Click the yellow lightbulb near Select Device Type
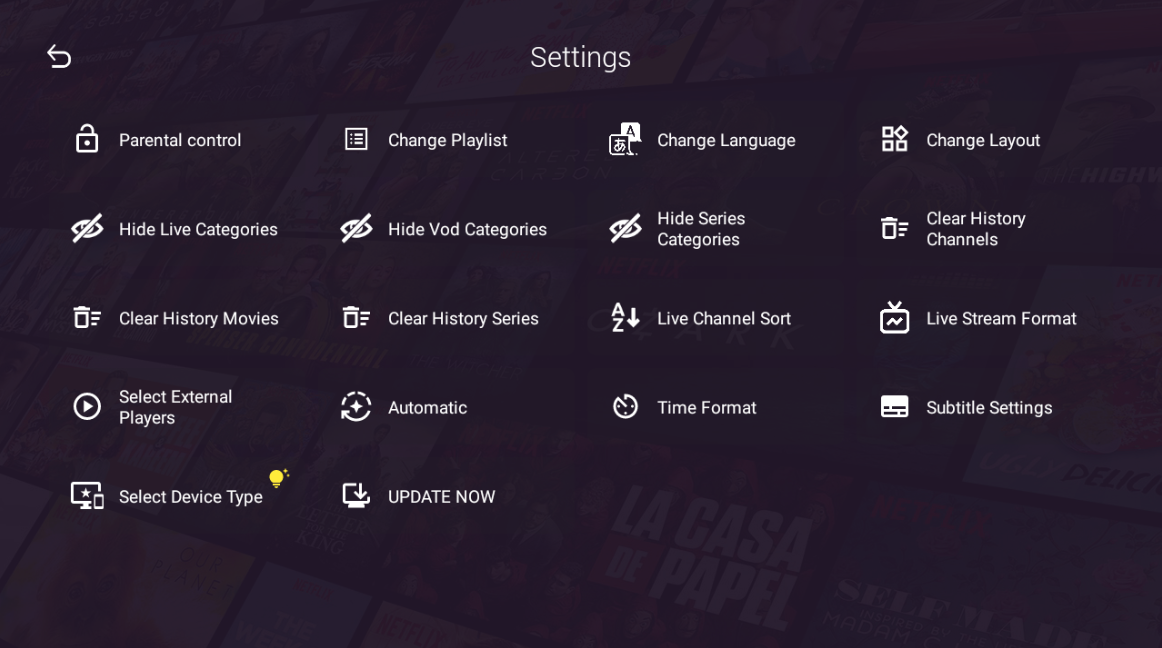Viewport: 1162px width, 648px height. click(278, 477)
